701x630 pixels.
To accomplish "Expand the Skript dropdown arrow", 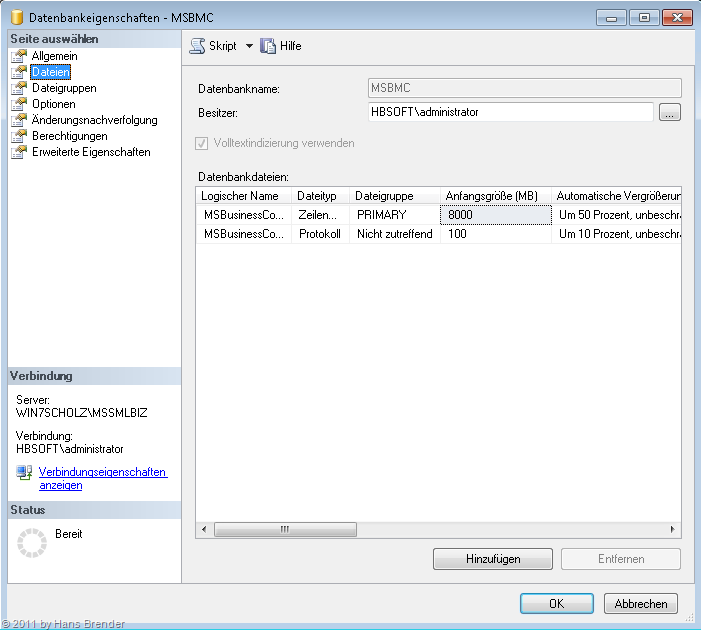I will tap(249, 46).
